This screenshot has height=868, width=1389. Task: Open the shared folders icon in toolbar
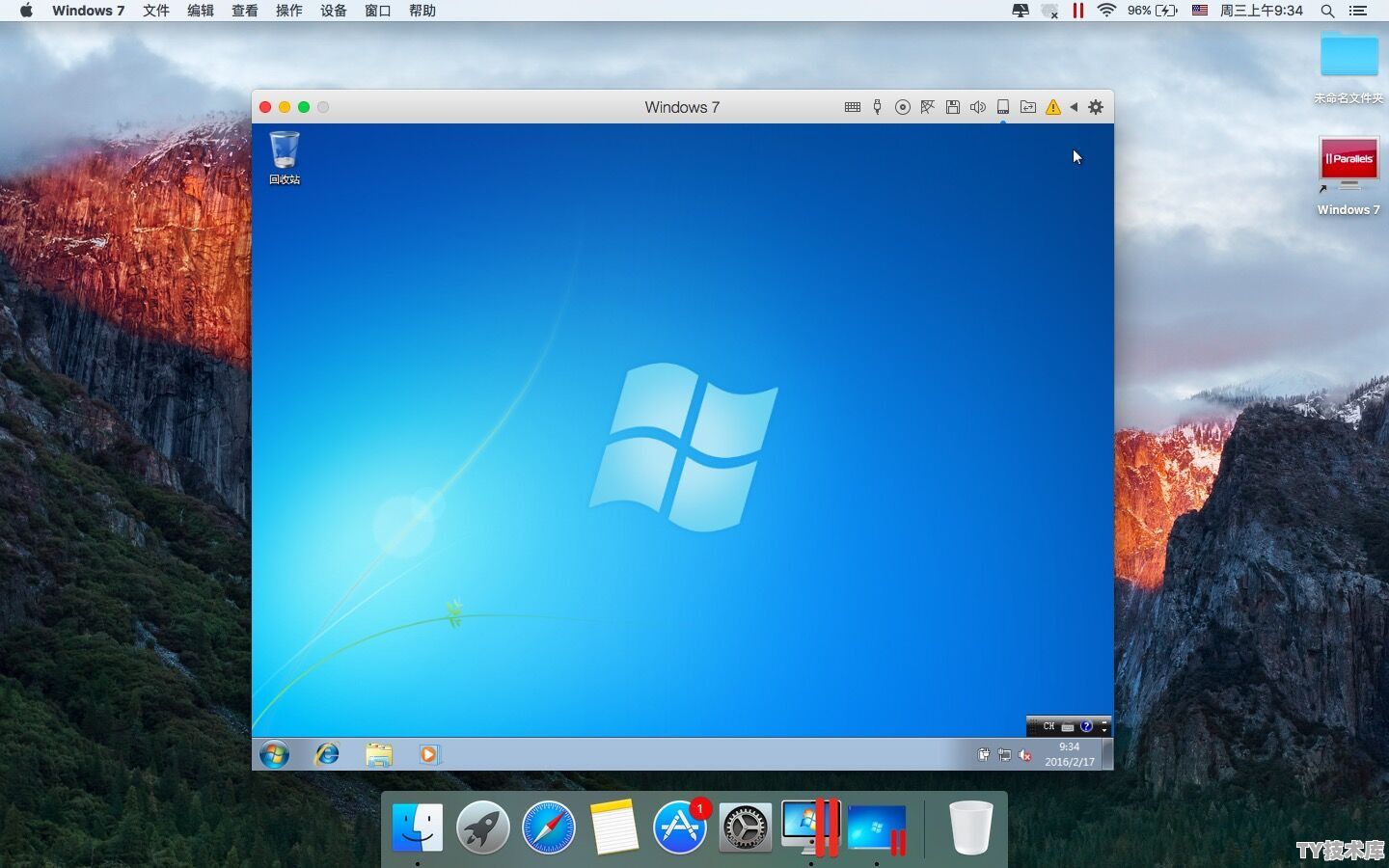[x=1028, y=107]
